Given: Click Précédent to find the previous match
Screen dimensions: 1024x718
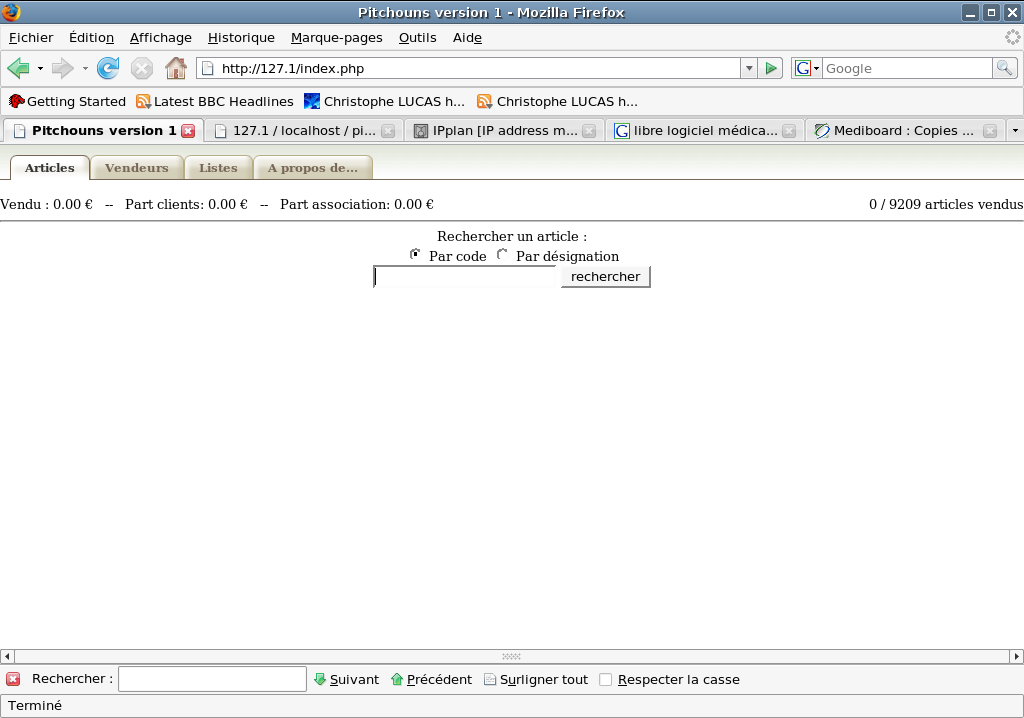Looking at the screenshot, I should click(430, 679).
